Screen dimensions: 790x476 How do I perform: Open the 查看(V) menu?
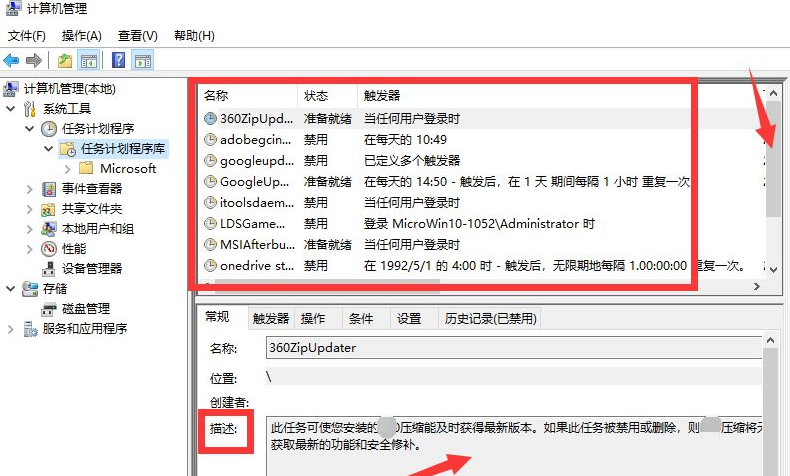(x=138, y=36)
